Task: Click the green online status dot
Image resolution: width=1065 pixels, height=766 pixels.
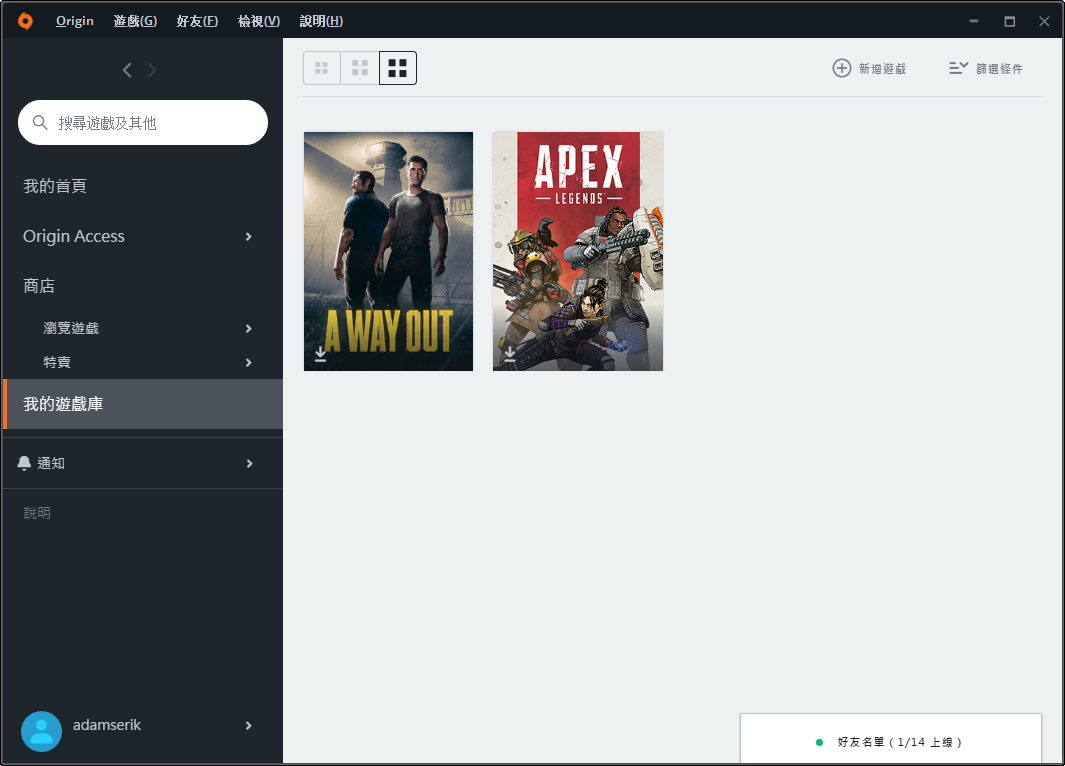Action: 819,742
